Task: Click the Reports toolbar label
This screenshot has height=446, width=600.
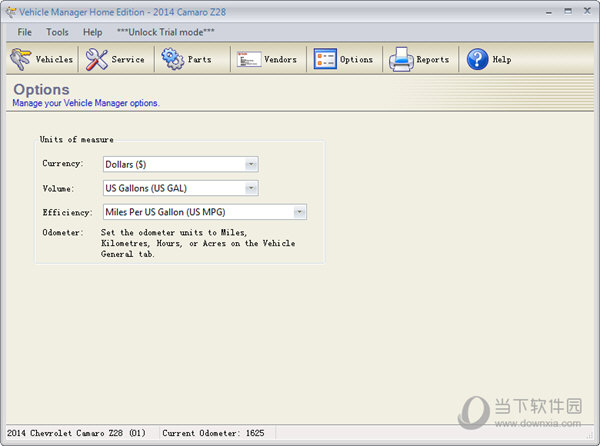Action: pyautogui.click(x=432, y=60)
